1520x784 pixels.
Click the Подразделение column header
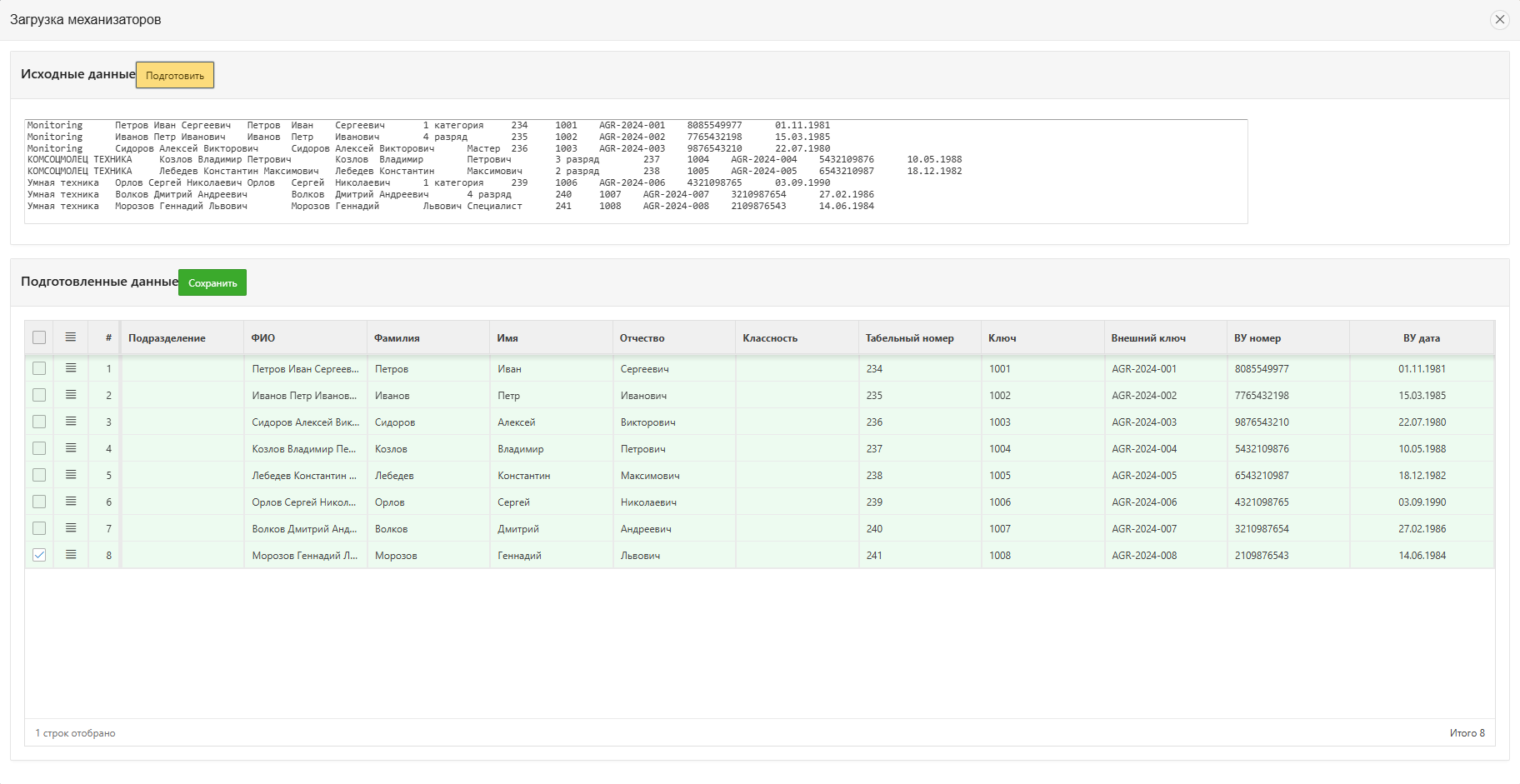[167, 338]
